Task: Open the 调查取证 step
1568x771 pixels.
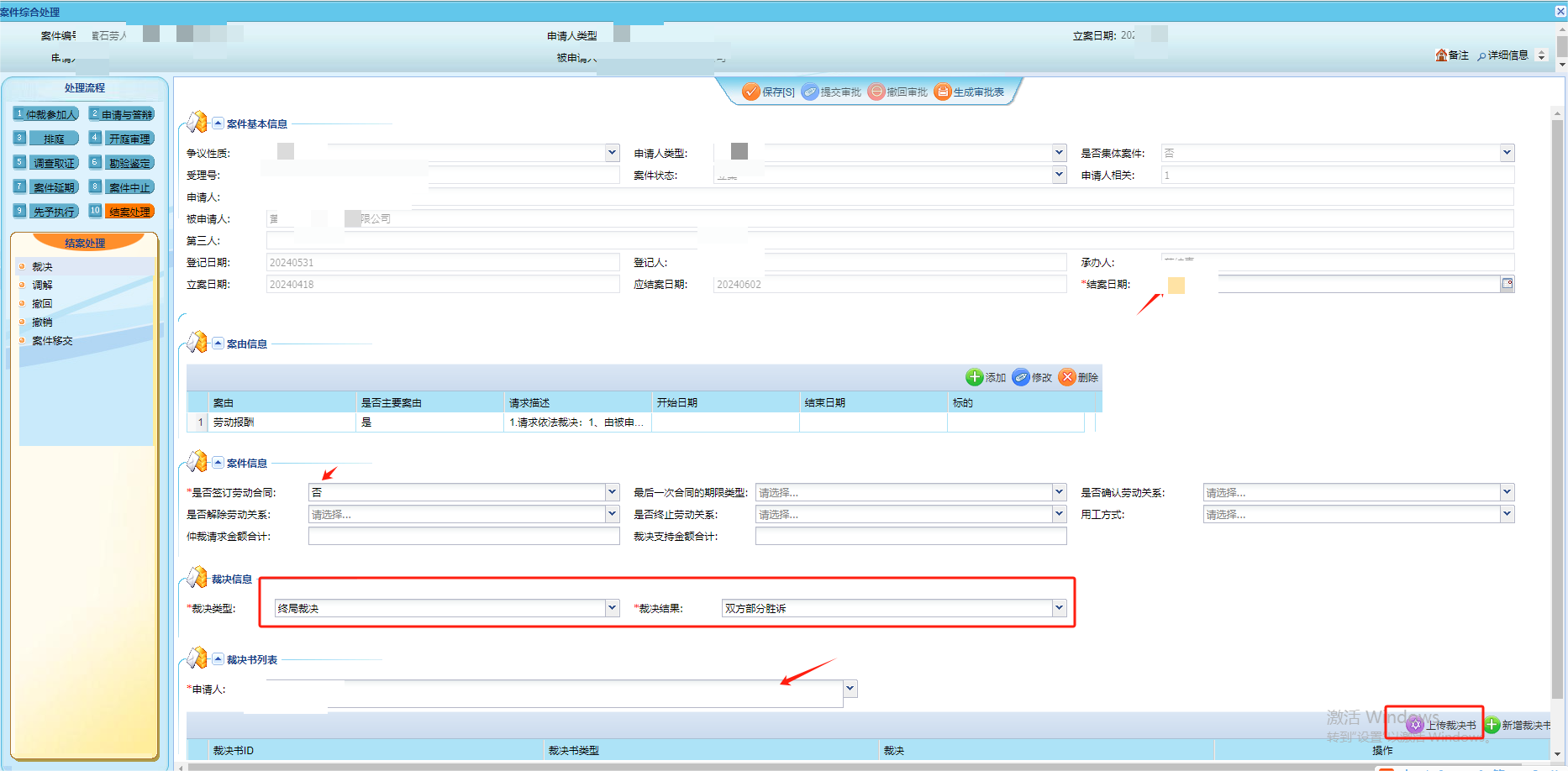Action: tap(54, 163)
